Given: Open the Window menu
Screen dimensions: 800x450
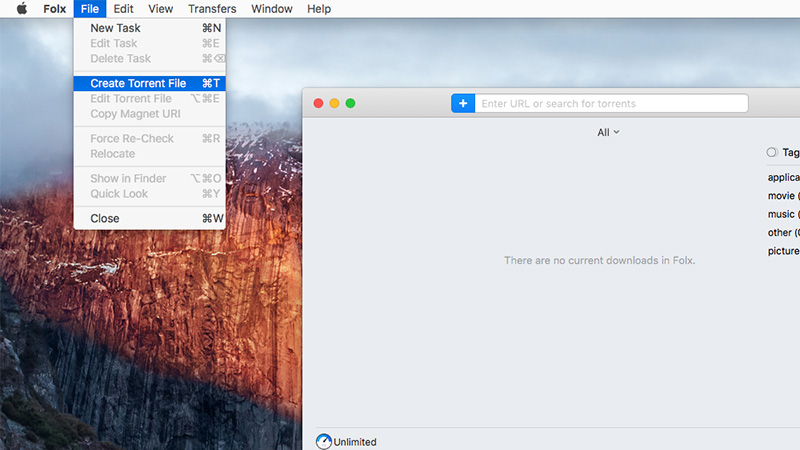Looking at the screenshot, I should (x=271, y=9).
